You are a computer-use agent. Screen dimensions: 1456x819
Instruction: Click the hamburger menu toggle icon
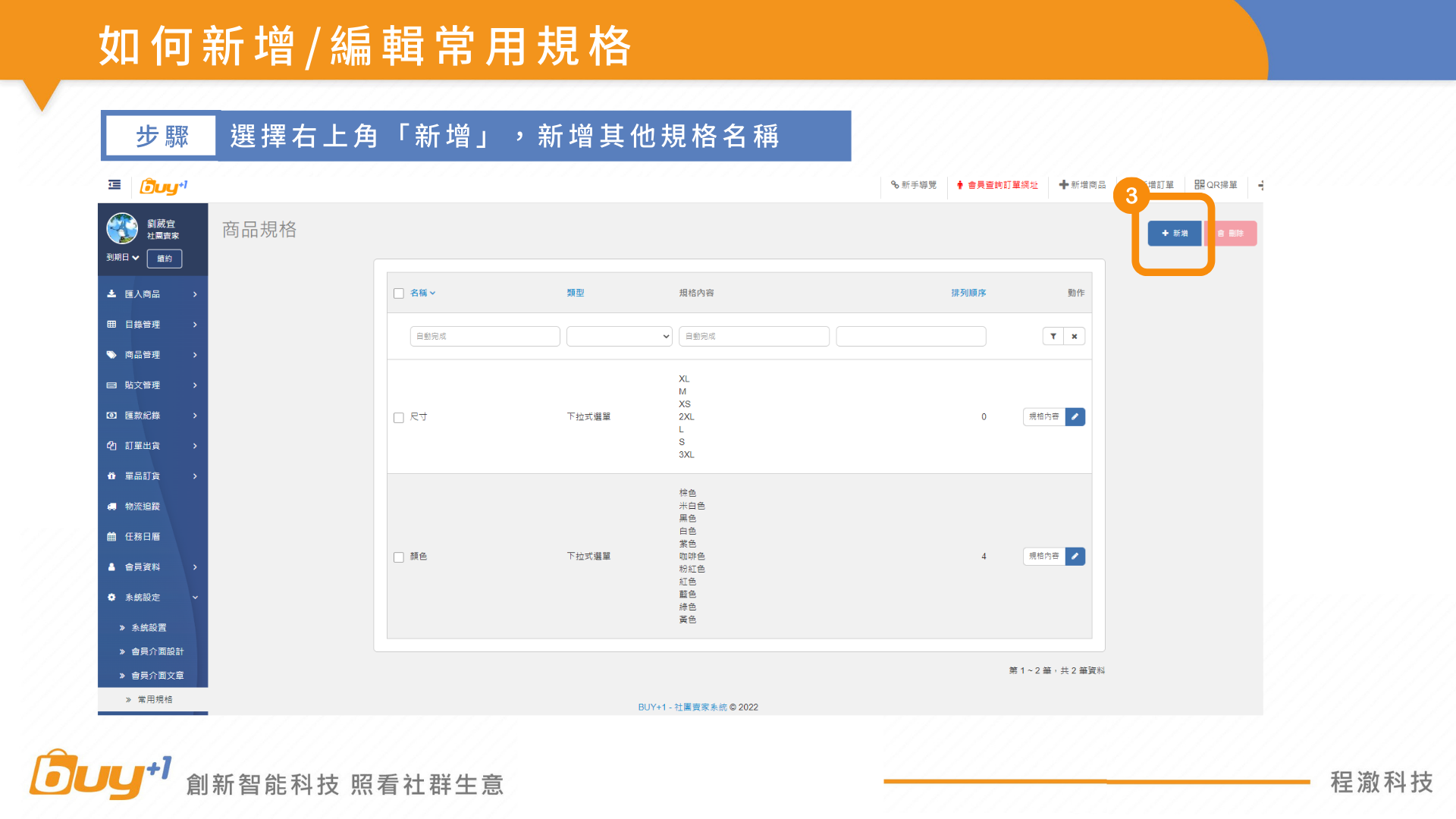click(115, 185)
